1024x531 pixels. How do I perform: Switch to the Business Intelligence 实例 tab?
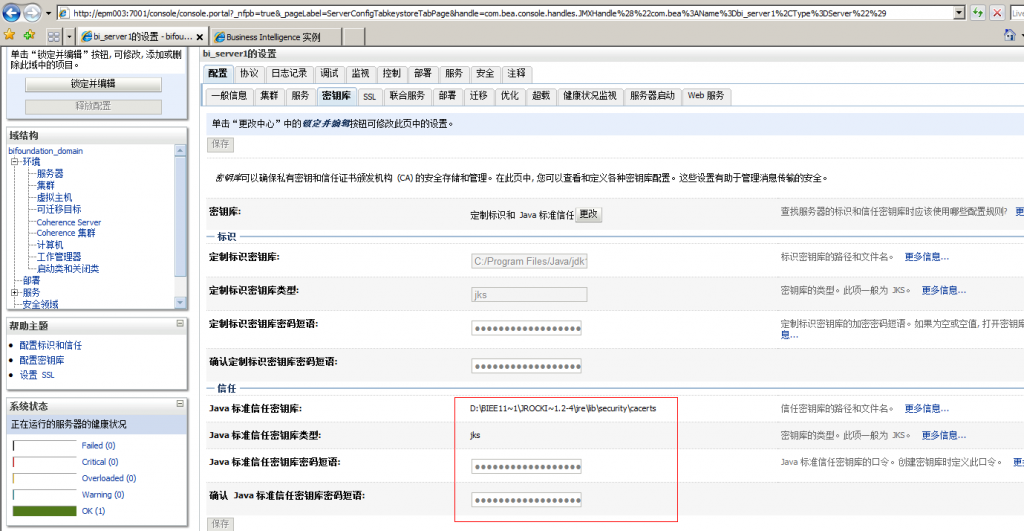(274, 37)
